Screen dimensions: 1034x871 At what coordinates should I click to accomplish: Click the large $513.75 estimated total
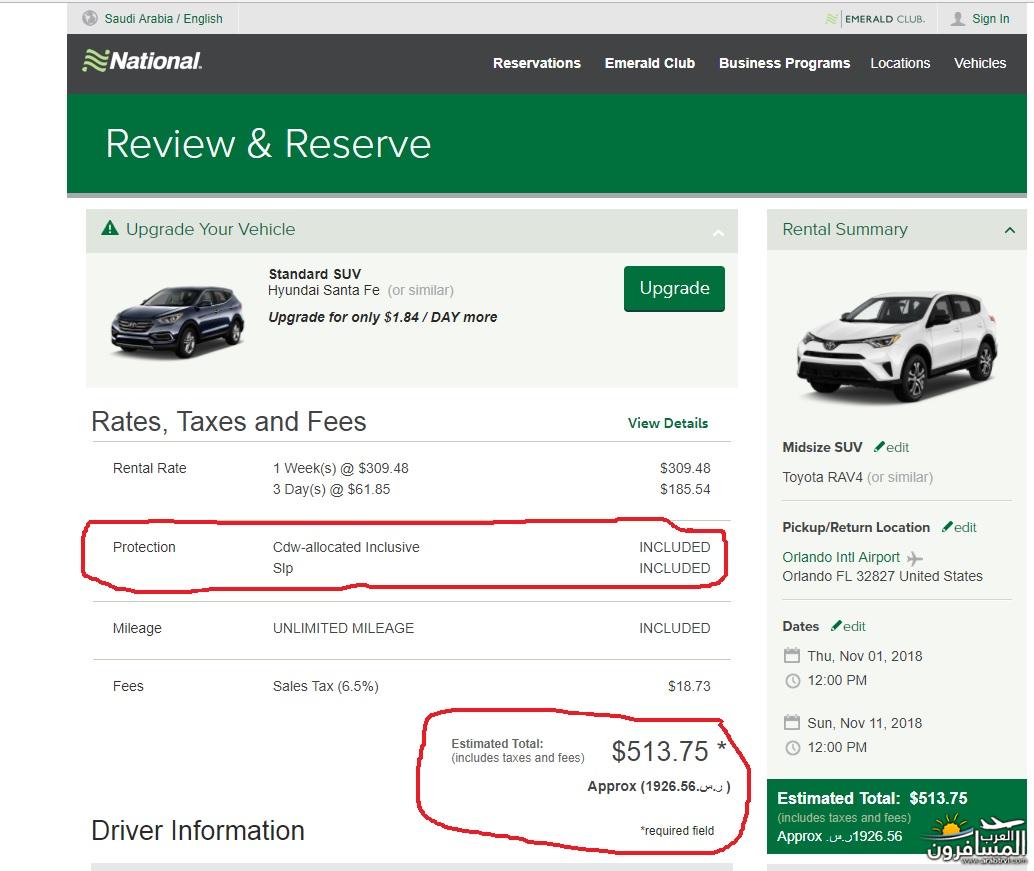tap(660, 751)
